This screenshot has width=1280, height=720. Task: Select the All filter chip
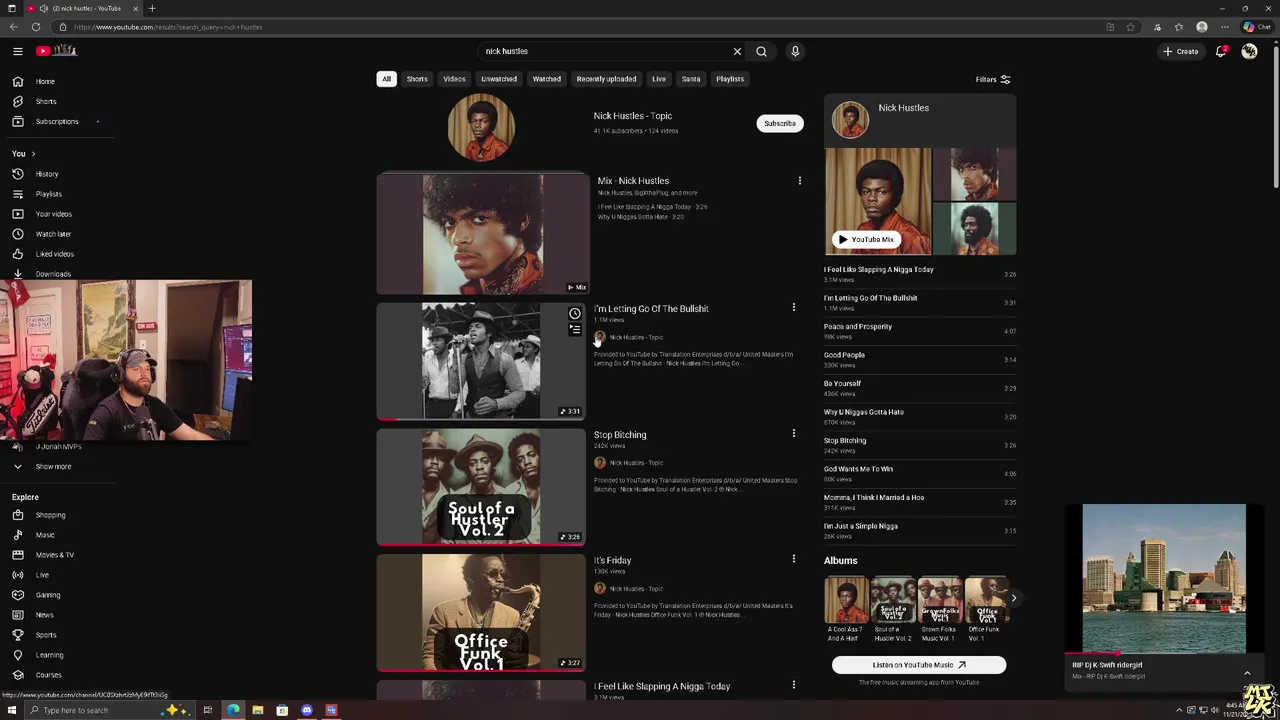(386, 79)
